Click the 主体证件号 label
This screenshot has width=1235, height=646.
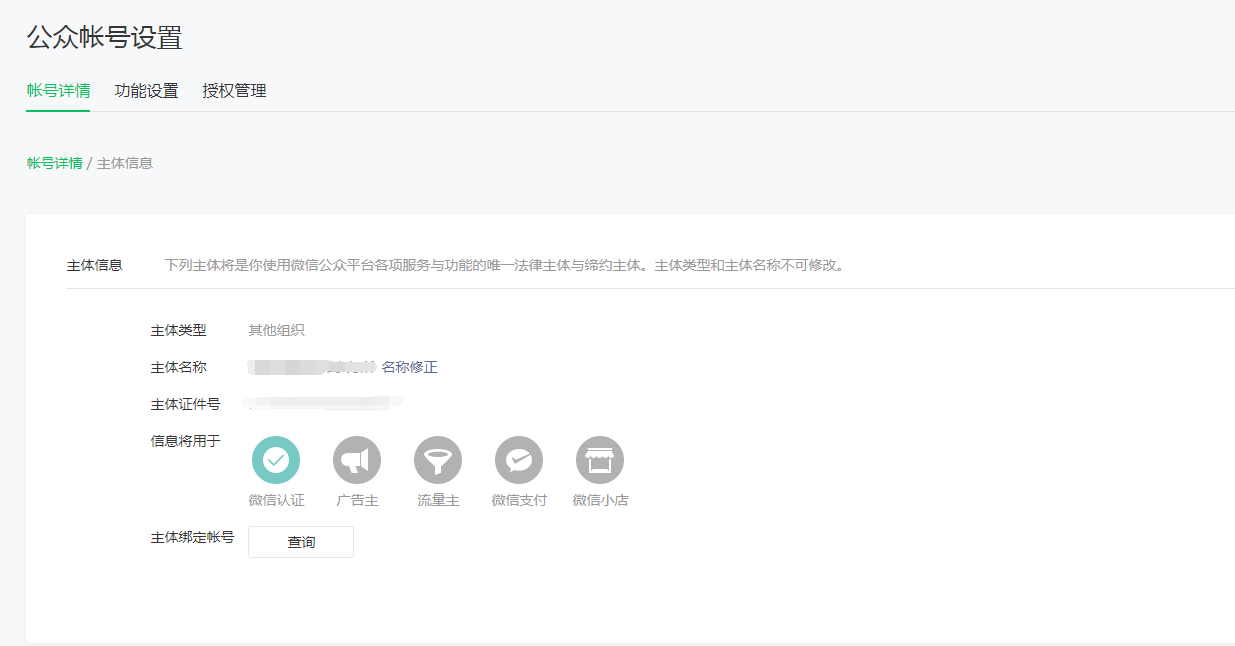(x=186, y=404)
